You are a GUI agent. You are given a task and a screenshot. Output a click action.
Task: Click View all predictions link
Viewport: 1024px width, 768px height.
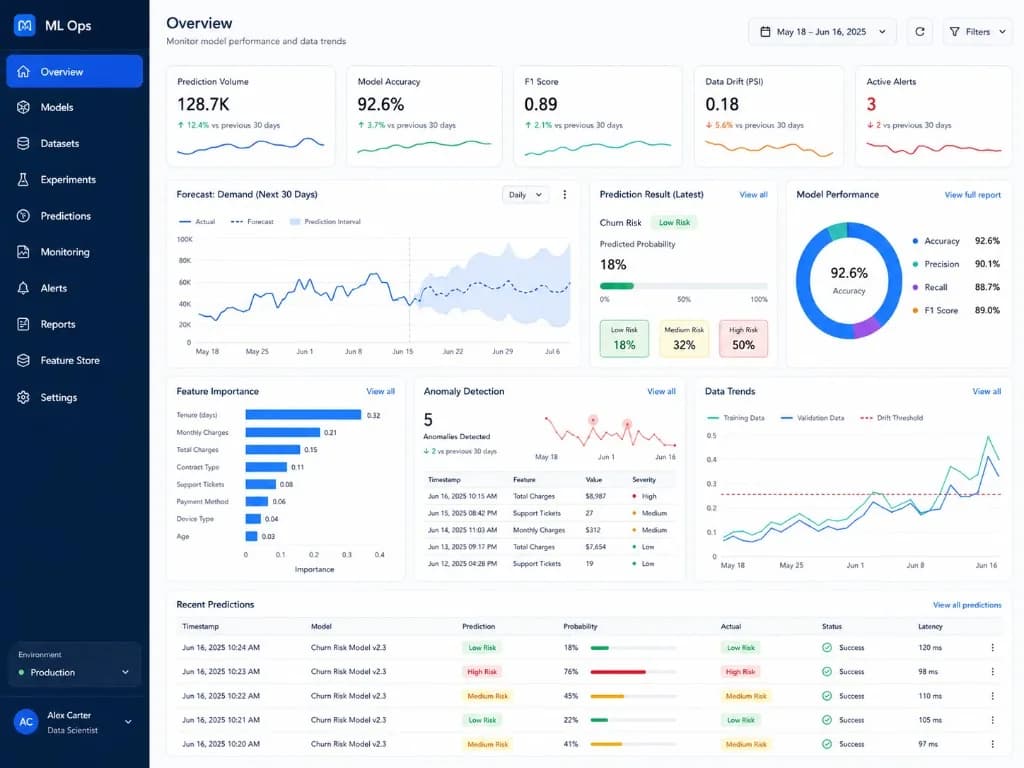pos(967,605)
